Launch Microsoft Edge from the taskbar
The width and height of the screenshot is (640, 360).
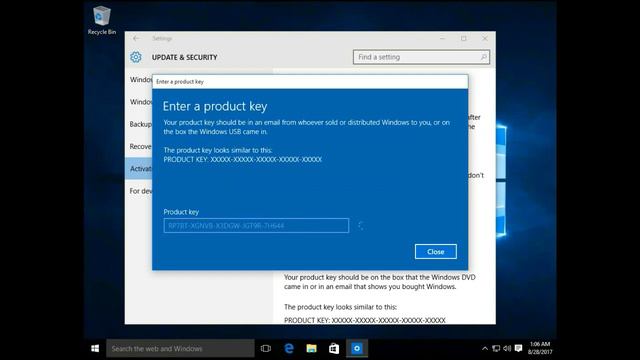[x=289, y=349]
